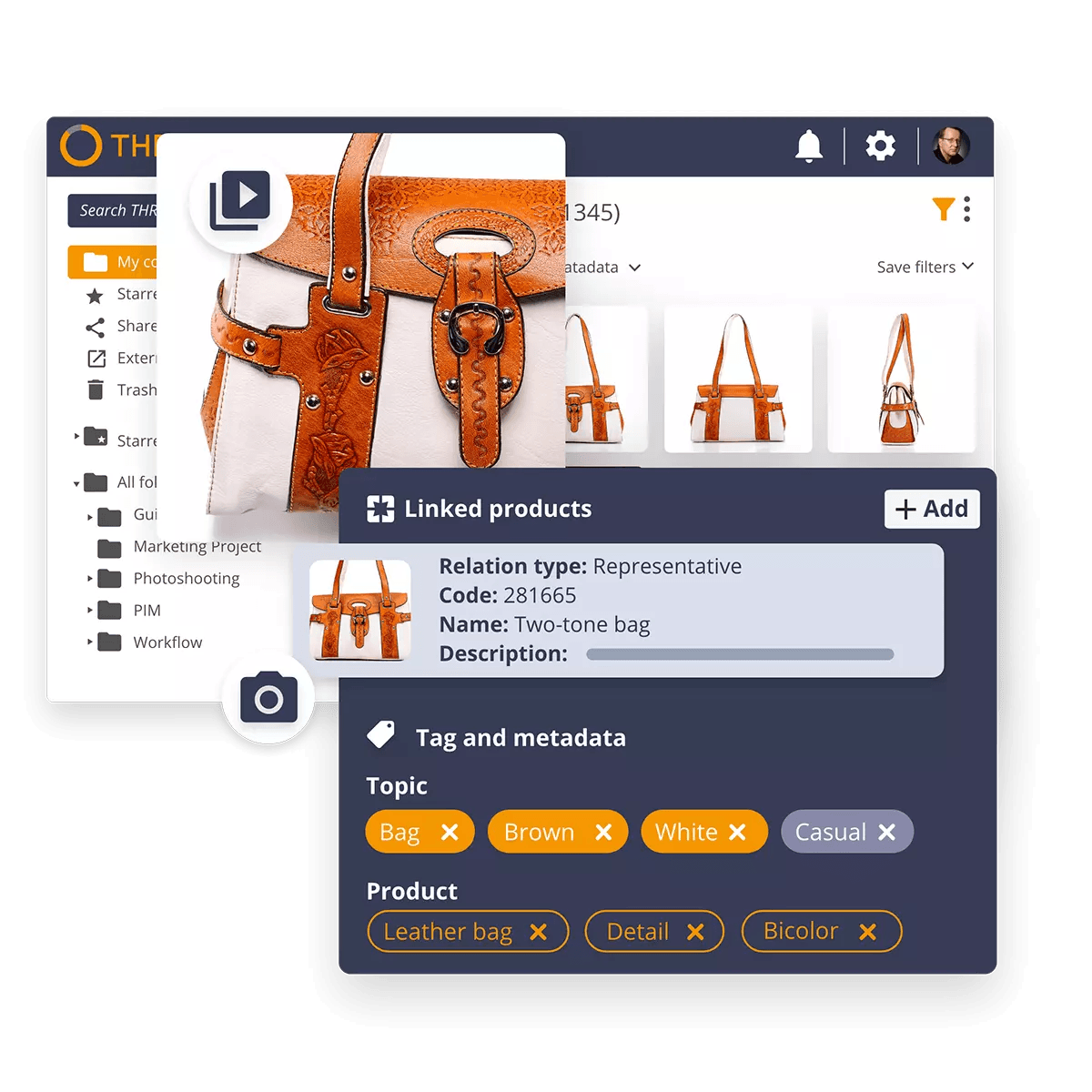Expand the Workflow folder arrow
The image size is (1092, 1092).
(90, 642)
